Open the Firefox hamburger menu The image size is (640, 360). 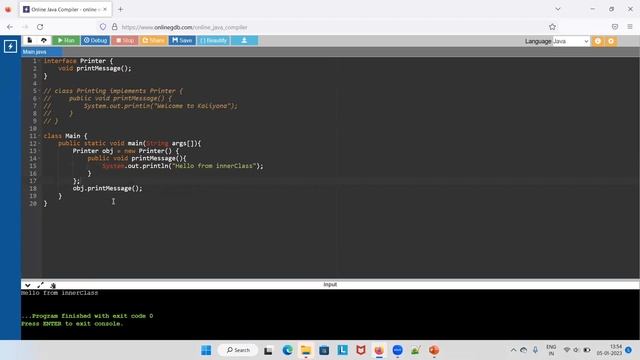coord(630,27)
